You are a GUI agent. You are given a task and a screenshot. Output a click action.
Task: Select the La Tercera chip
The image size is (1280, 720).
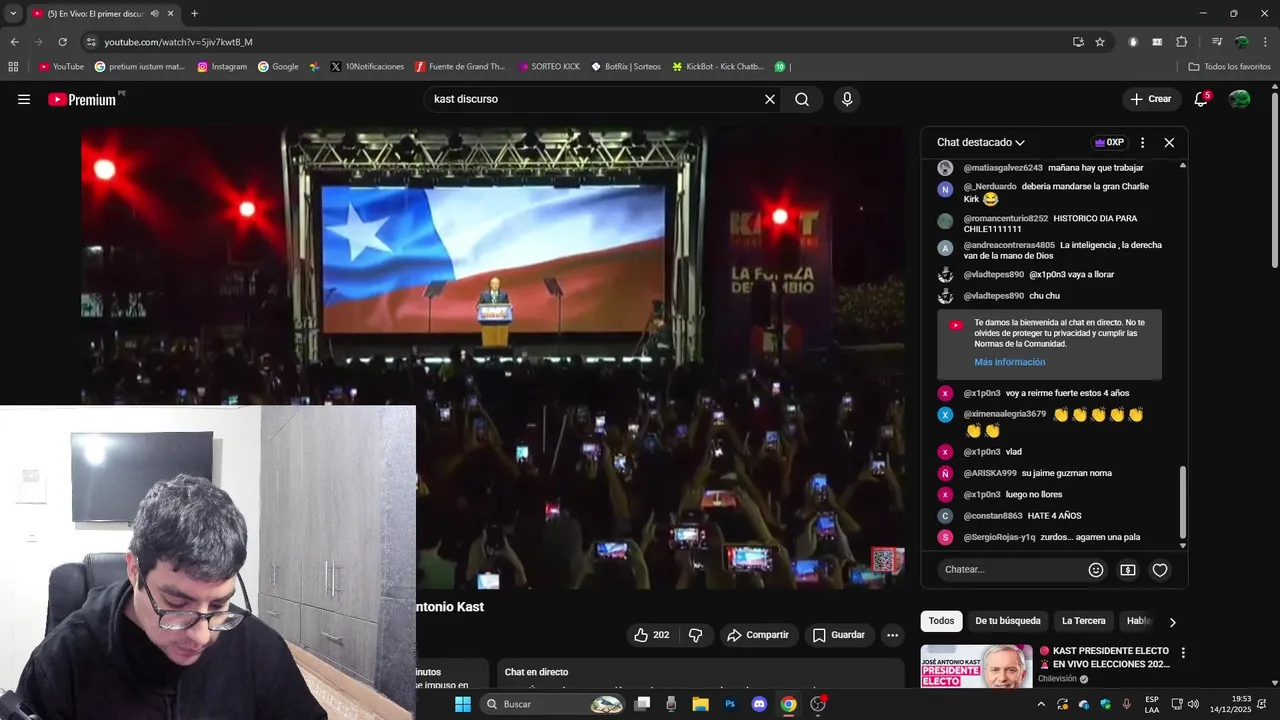tap(1083, 621)
